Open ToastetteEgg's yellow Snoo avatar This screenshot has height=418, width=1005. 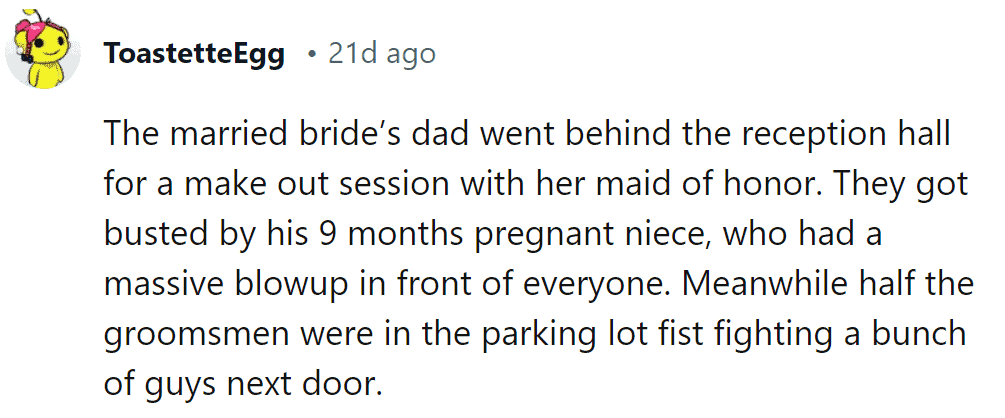pyautogui.click(x=42, y=50)
